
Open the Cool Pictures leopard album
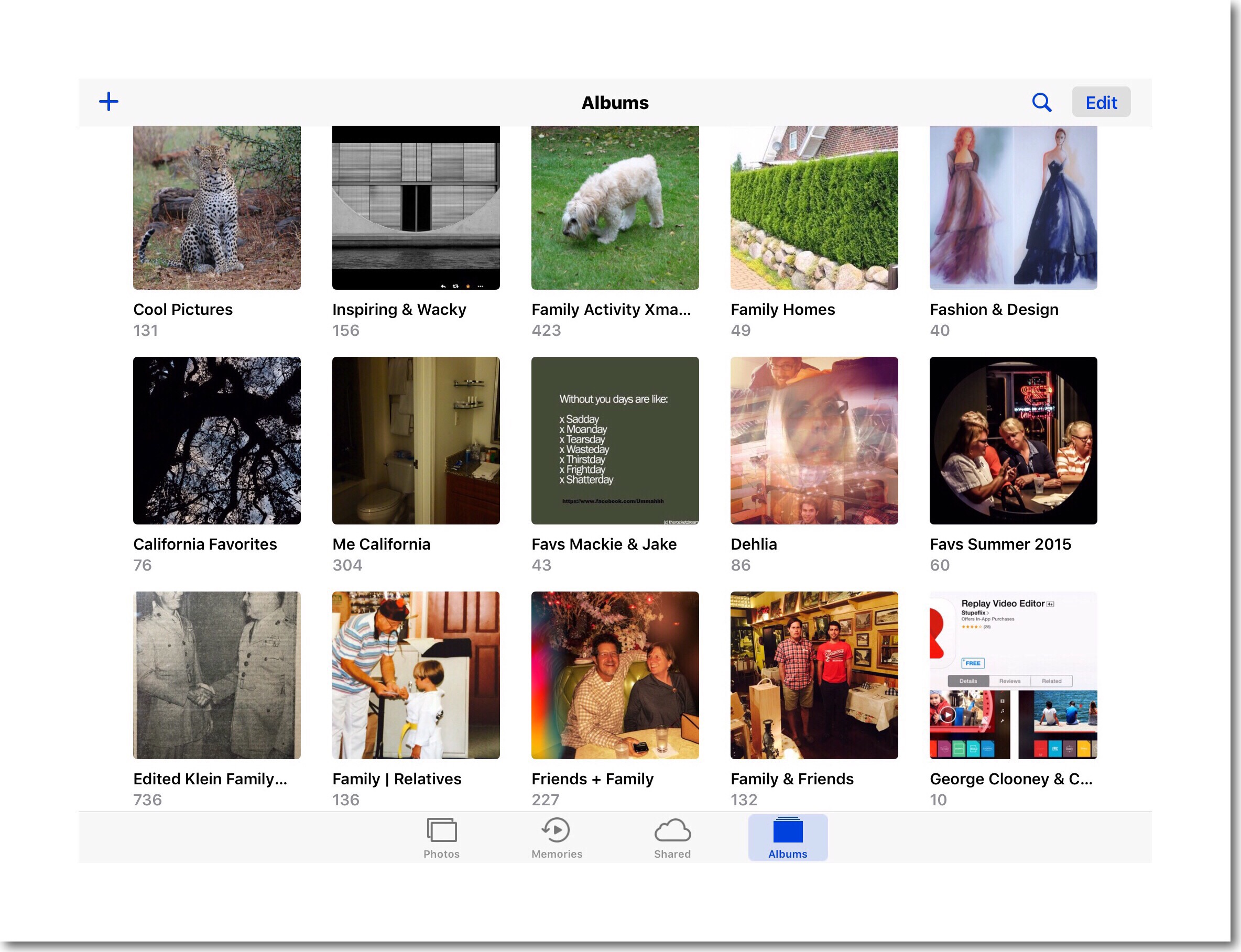216,207
